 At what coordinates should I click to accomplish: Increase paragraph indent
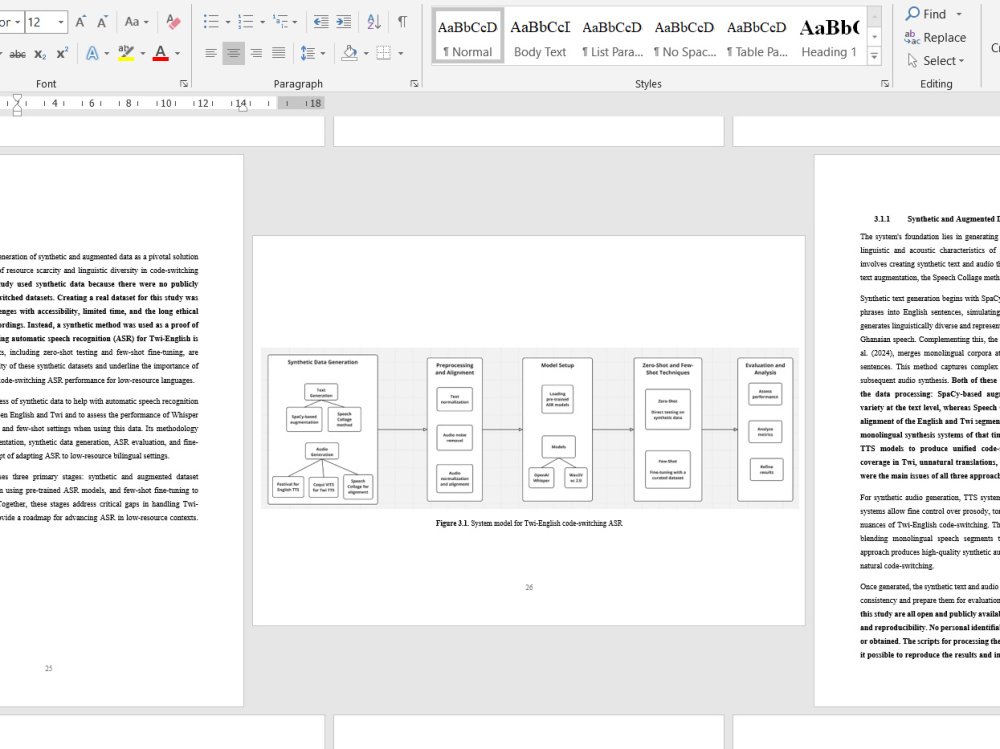pos(344,22)
